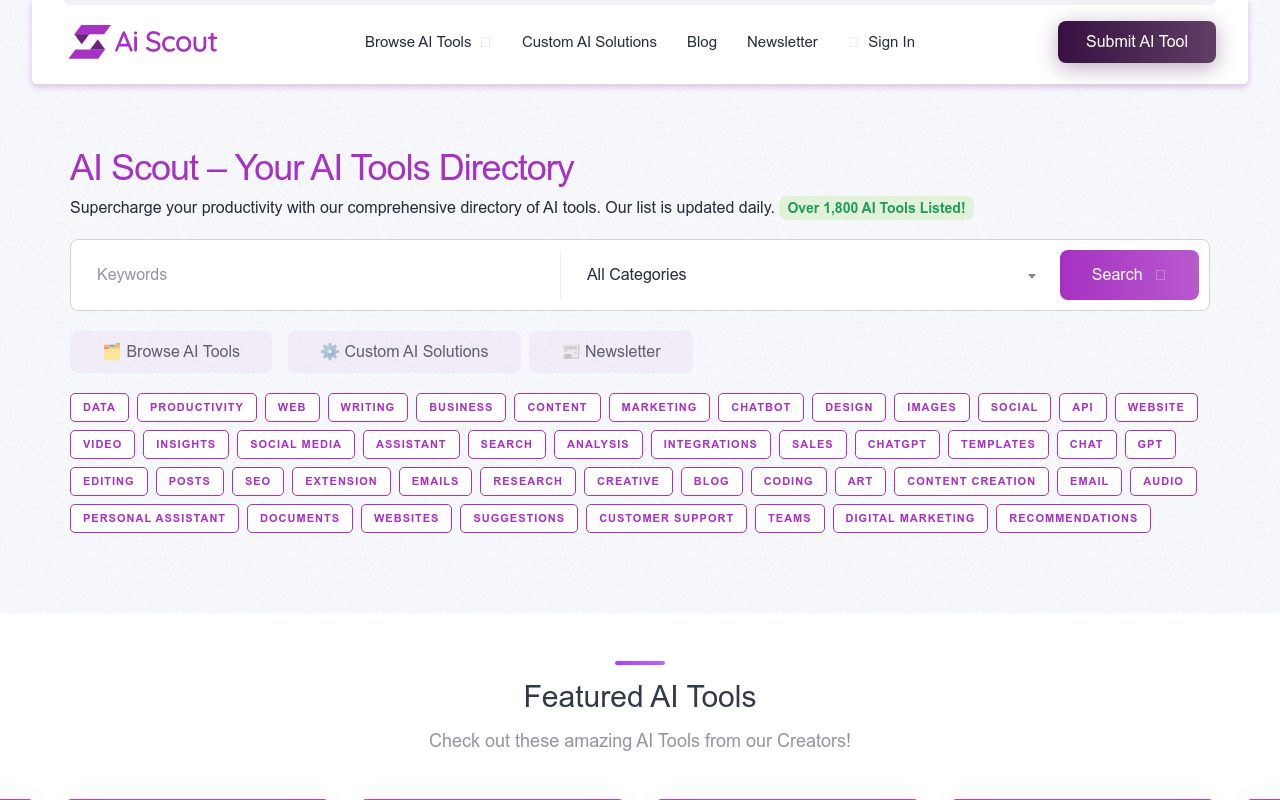Screen dimensions: 1280x800
Task: Select the SEO tag
Action: (x=258, y=481)
